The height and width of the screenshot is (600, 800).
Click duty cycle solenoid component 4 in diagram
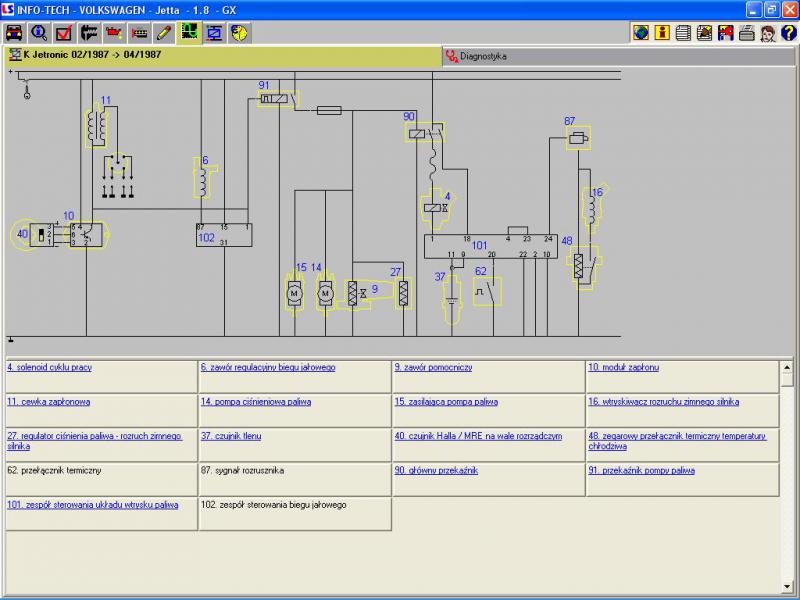coord(435,207)
